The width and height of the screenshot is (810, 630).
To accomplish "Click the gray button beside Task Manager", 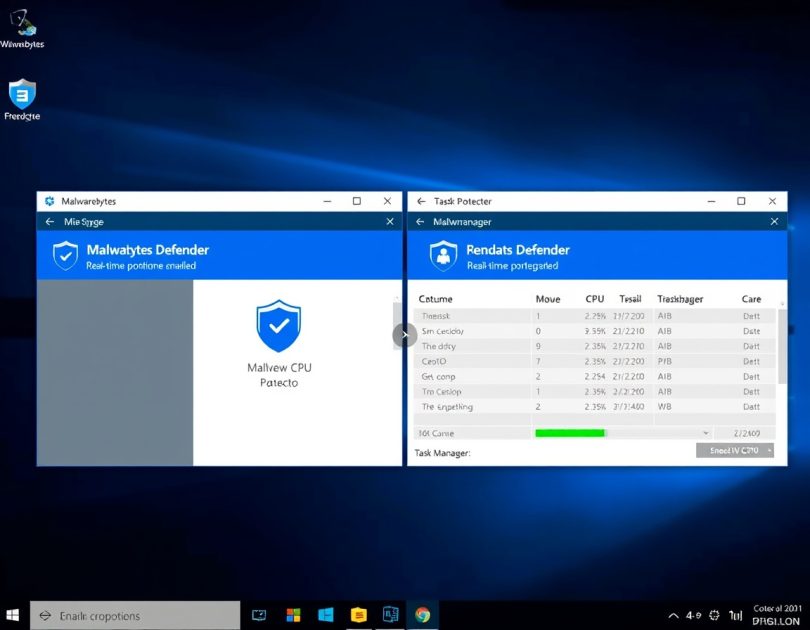I will 735,450.
